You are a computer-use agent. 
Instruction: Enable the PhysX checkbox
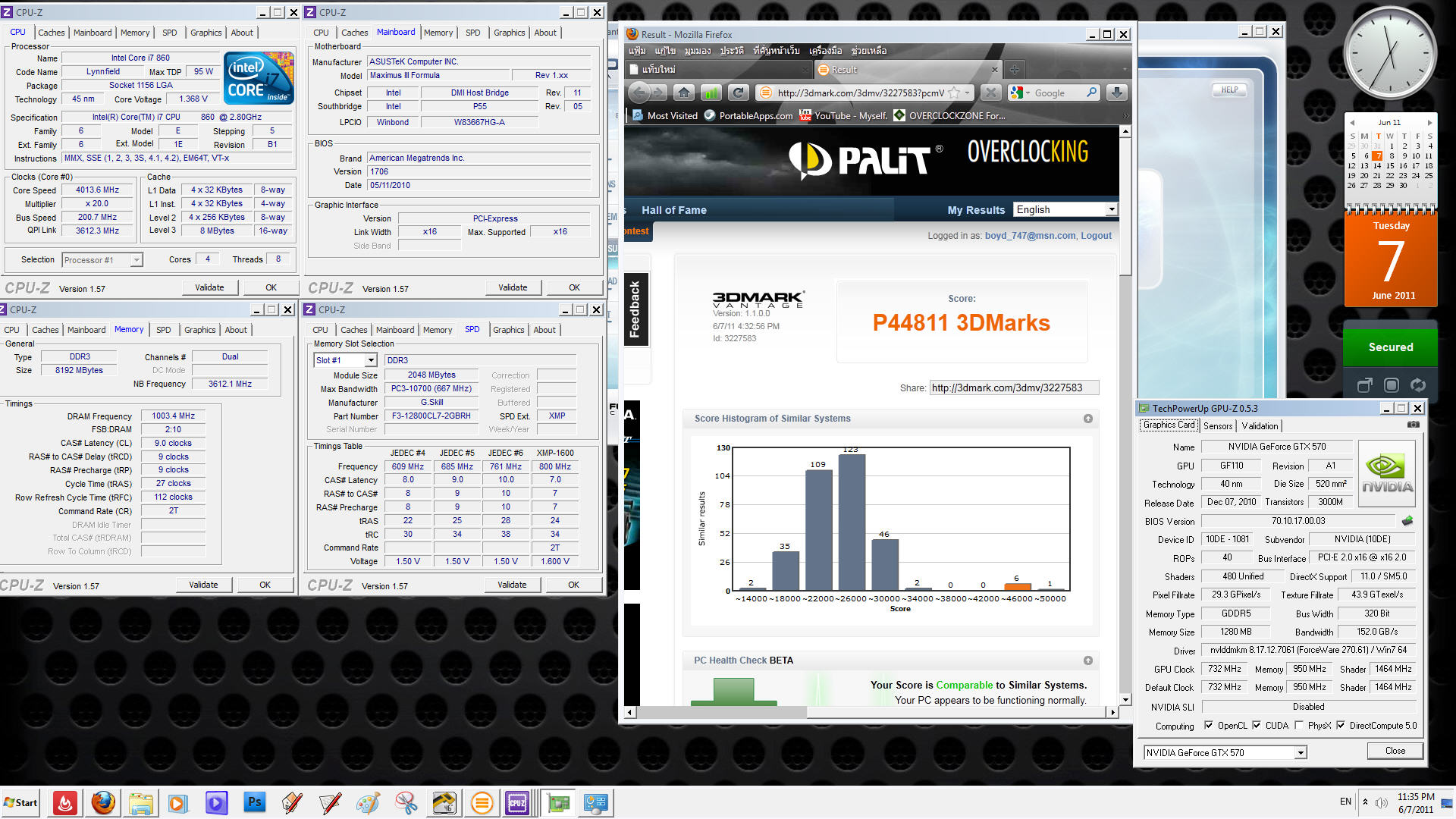click(1299, 726)
